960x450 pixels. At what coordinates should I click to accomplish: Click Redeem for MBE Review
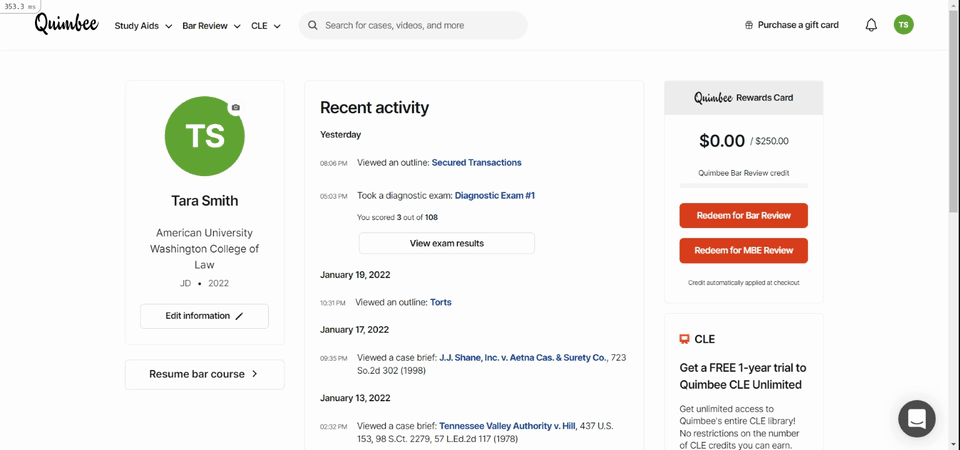pos(743,250)
